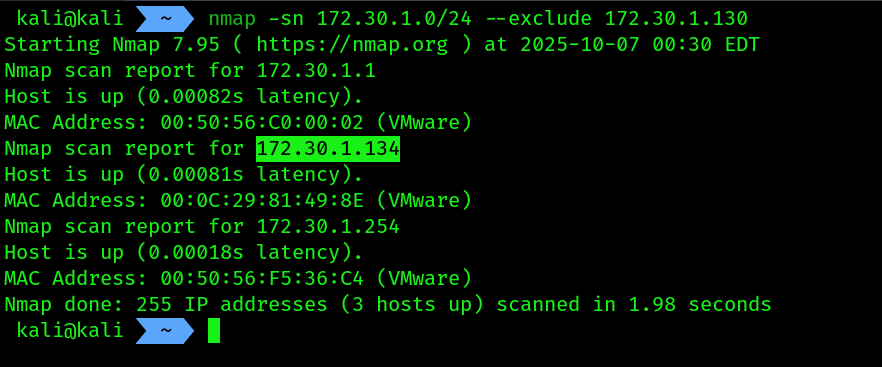The width and height of the screenshot is (882, 367).
Task: Click MAC address 00:0C:29:81:49:8E
Action: pyautogui.click(x=262, y=200)
